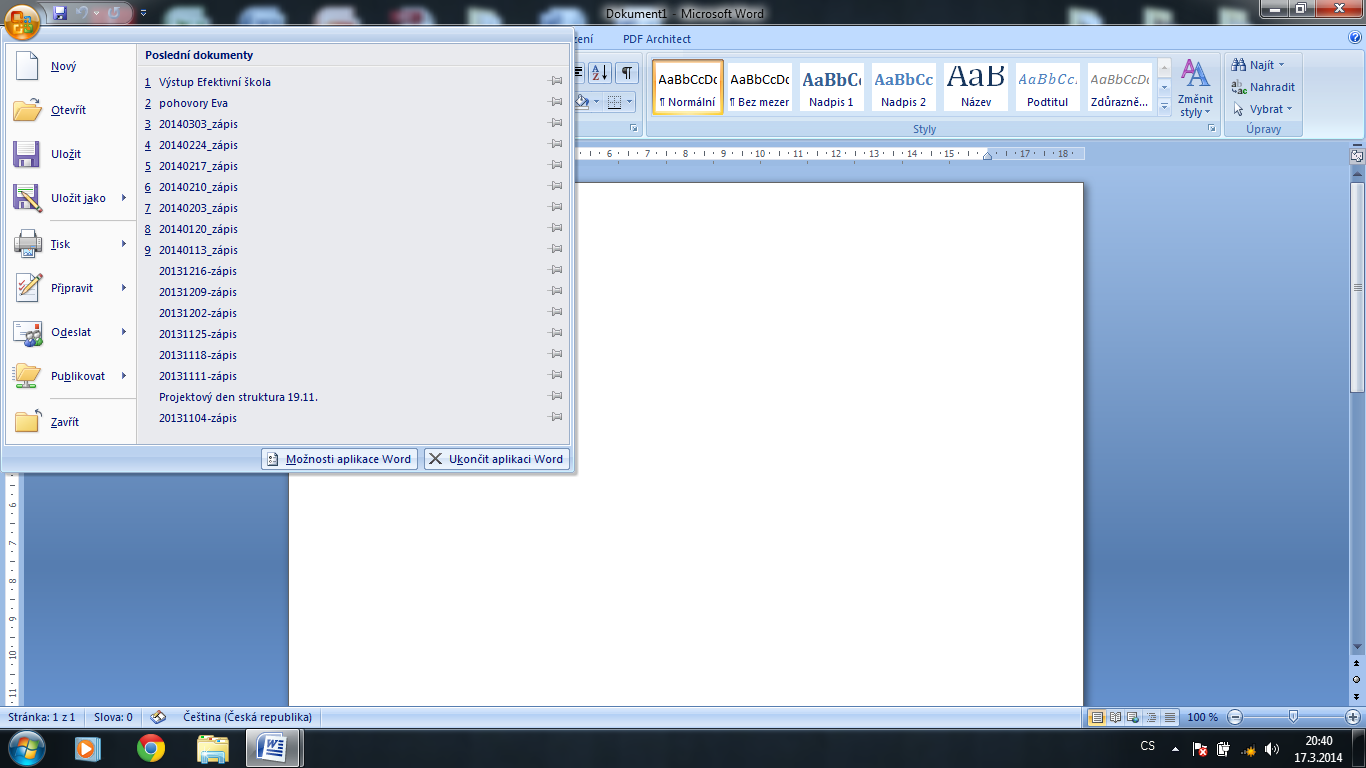Click the zoom slider handle
The image size is (1366, 768).
[1294, 717]
